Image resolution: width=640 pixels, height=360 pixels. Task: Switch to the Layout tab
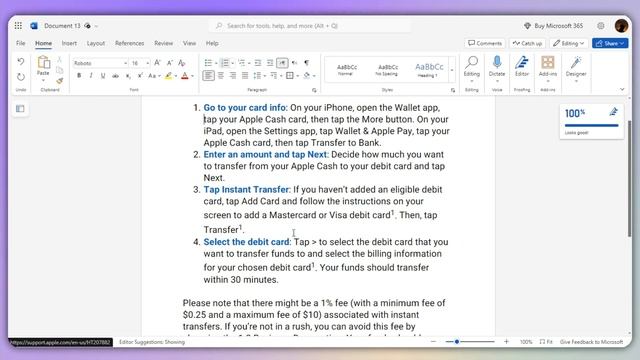pos(96,43)
